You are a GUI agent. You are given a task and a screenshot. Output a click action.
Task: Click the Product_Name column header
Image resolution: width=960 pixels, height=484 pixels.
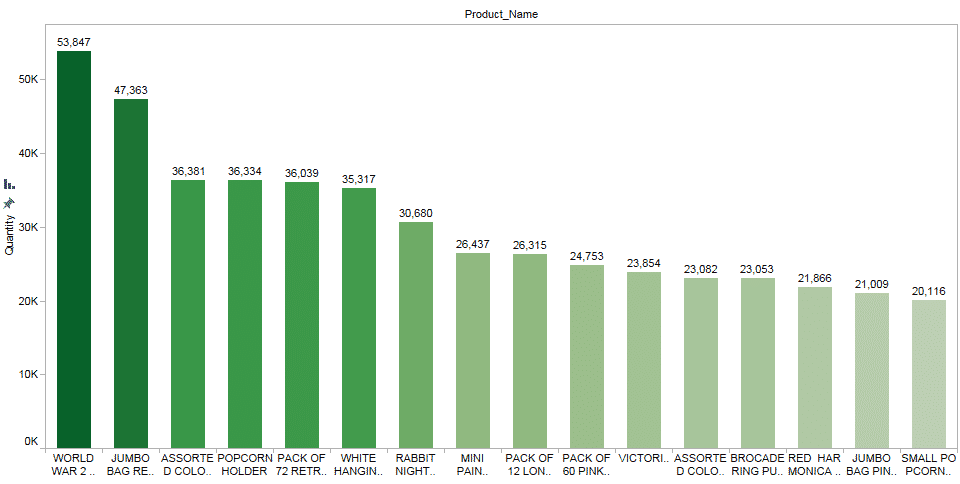(502, 15)
